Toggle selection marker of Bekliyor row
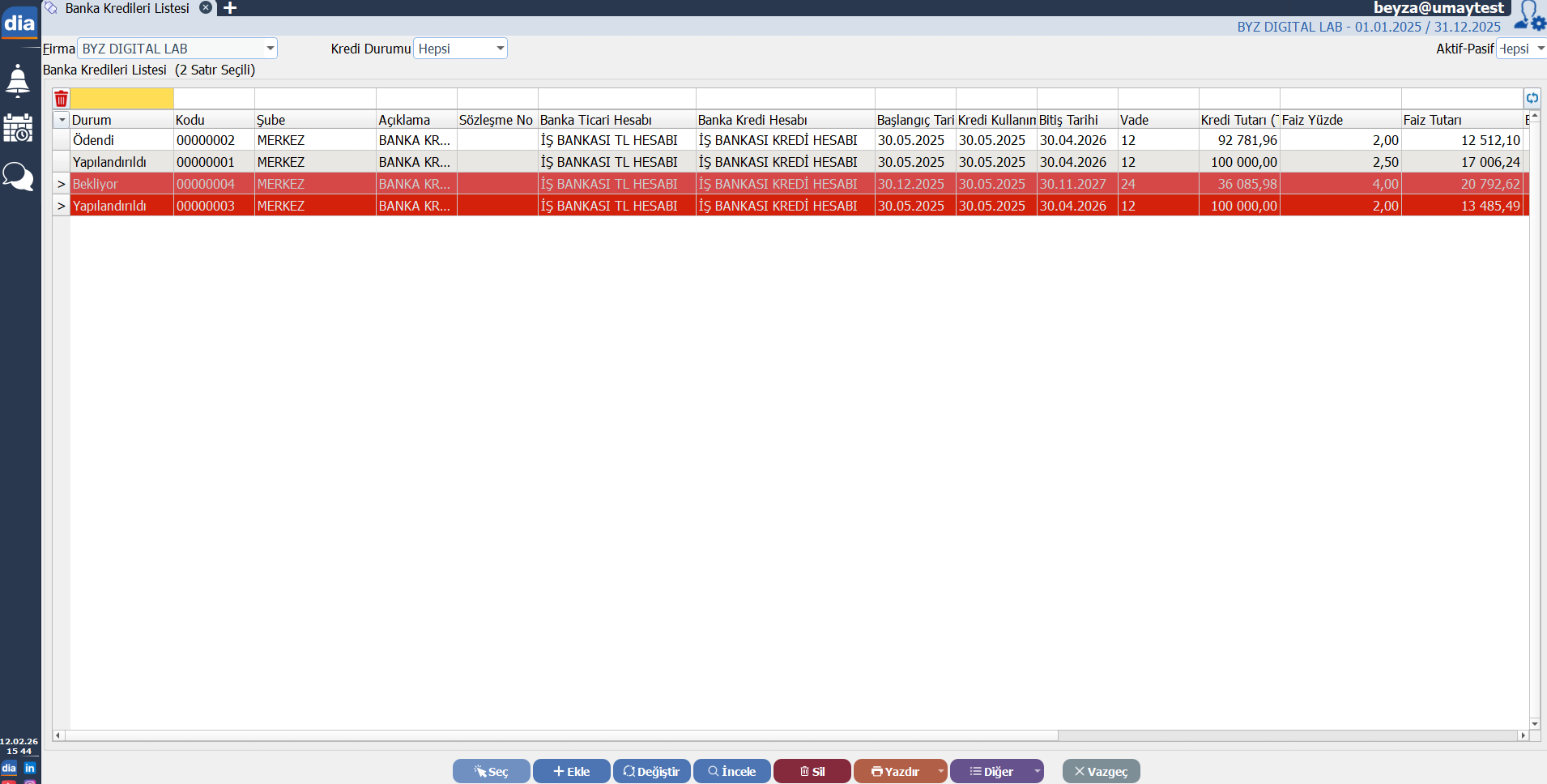The height and width of the screenshot is (784, 1547). tap(62, 184)
